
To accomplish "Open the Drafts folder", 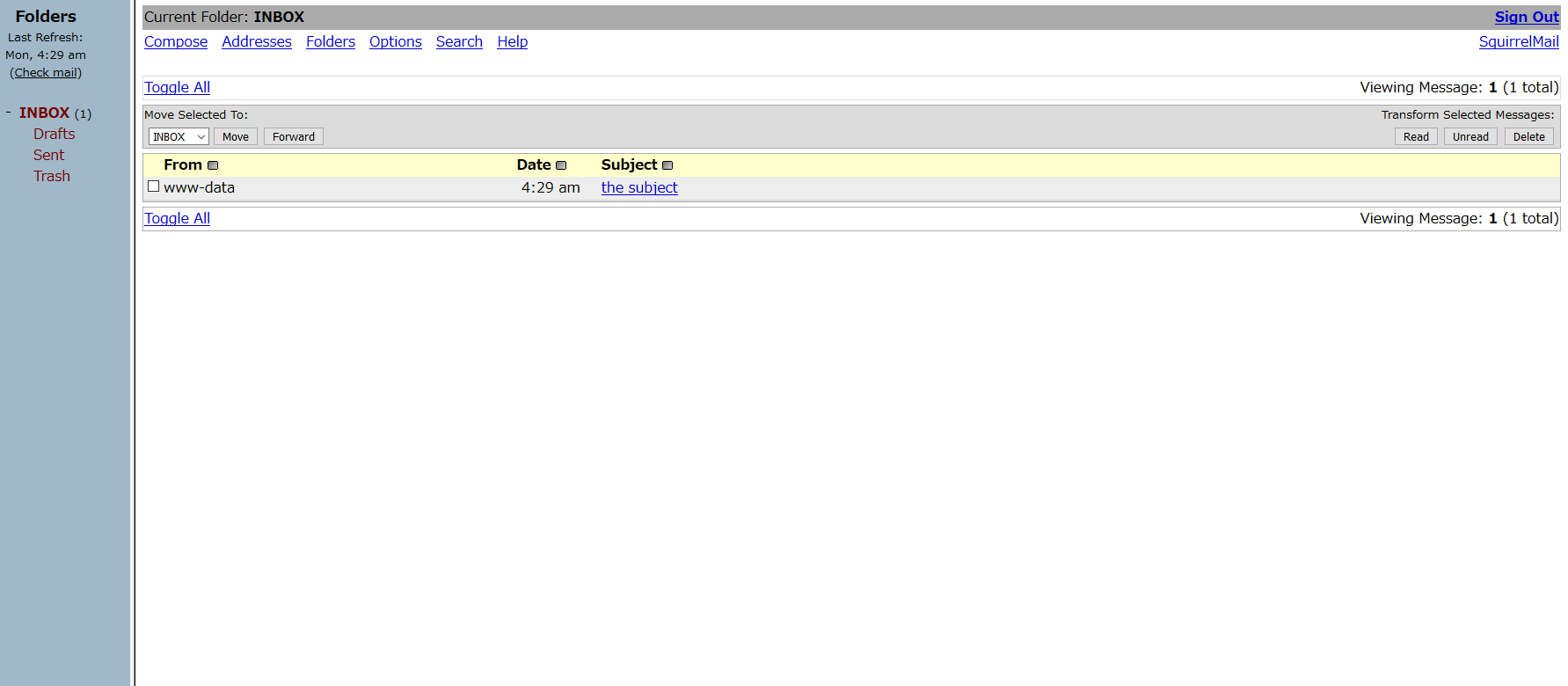I will (x=54, y=134).
